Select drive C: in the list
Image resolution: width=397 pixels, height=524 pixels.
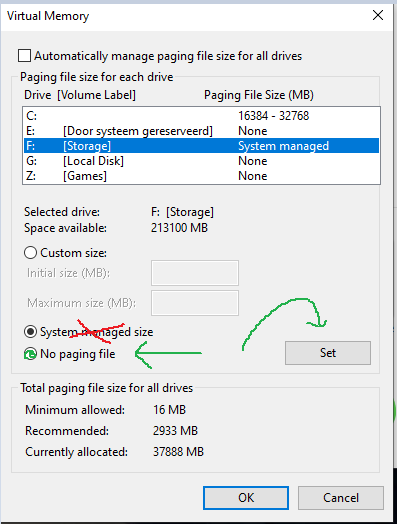[x=202, y=116]
